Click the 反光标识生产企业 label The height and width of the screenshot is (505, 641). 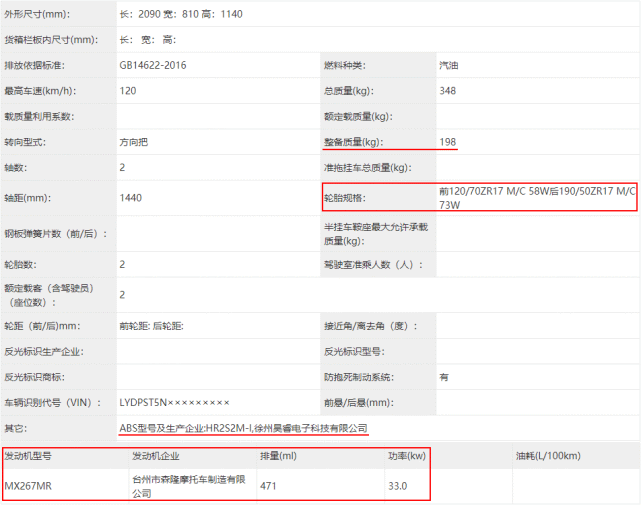44,352
